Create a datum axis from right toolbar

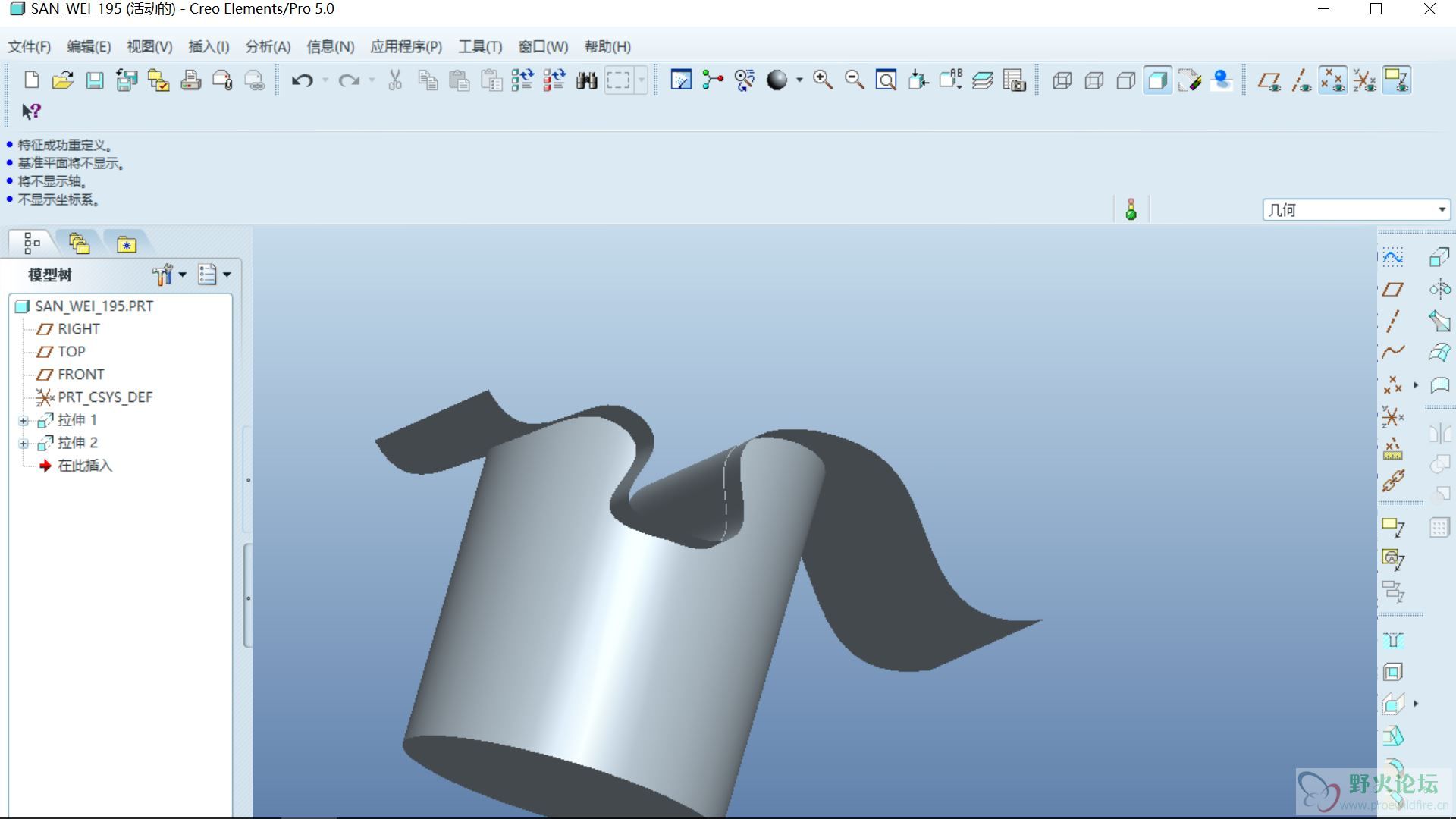(x=1393, y=321)
